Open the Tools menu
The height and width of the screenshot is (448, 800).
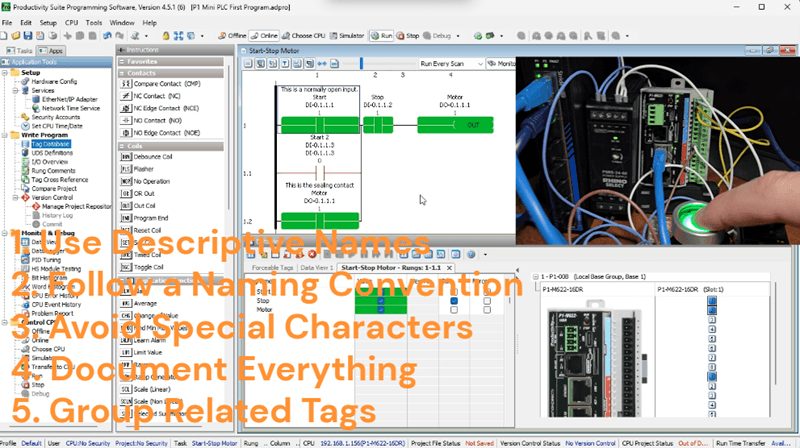pyautogui.click(x=94, y=23)
